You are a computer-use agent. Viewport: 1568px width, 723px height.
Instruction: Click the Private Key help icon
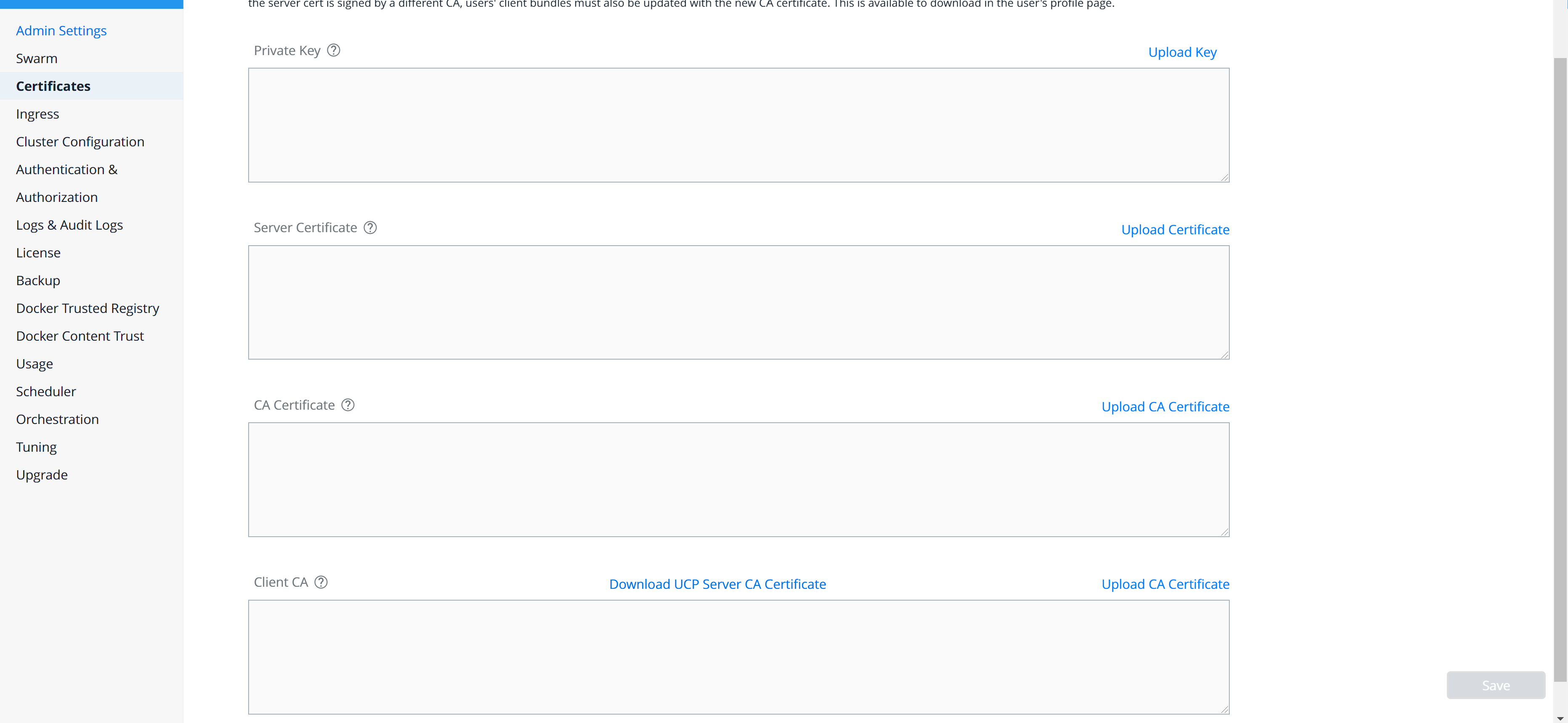click(x=334, y=50)
